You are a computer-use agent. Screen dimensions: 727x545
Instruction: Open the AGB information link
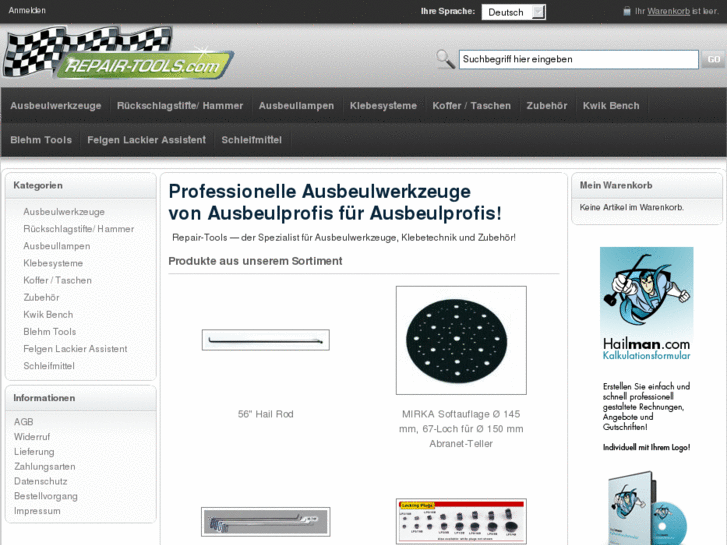click(24, 422)
